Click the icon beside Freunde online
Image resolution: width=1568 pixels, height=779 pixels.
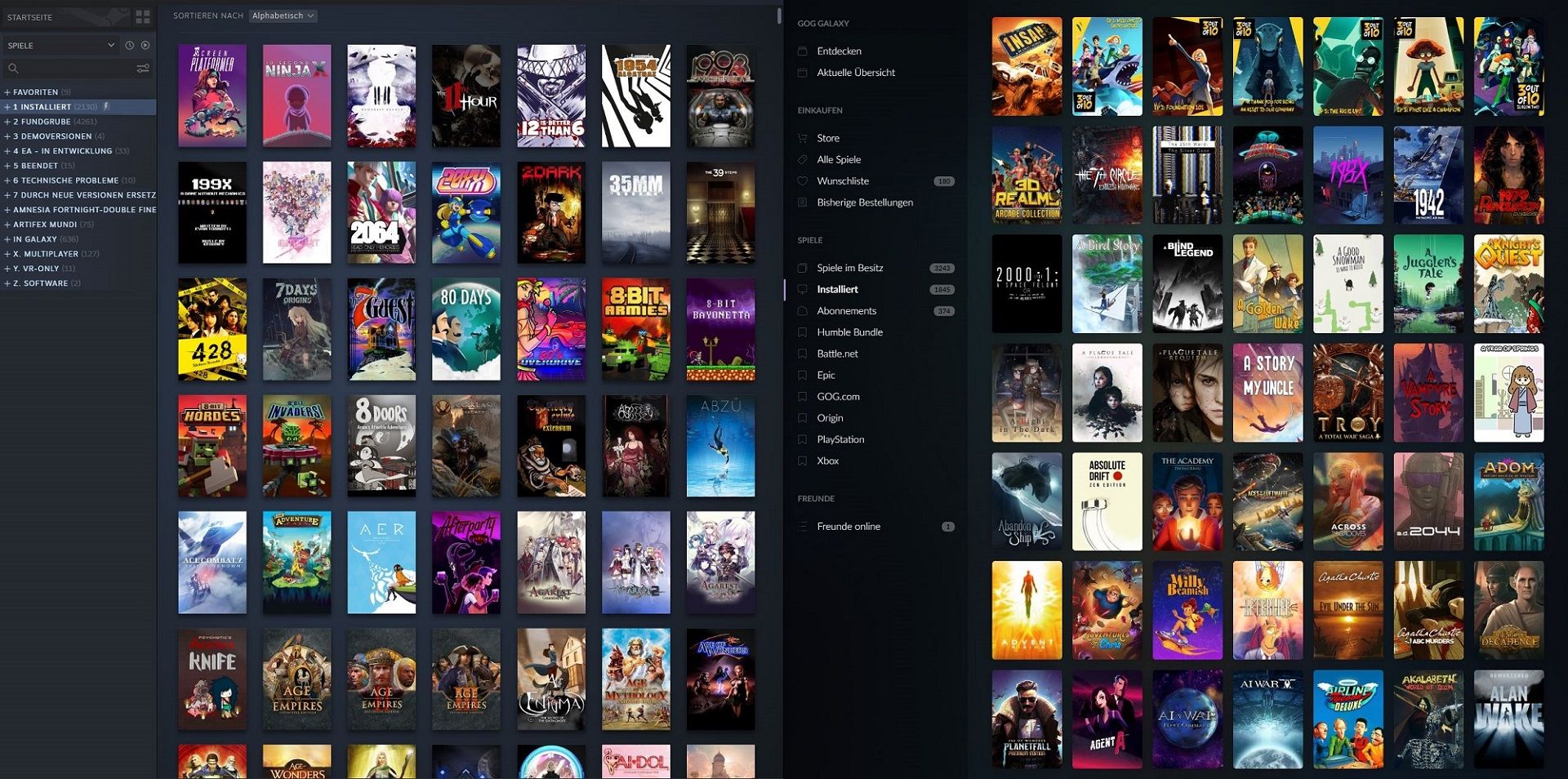tap(802, 527)
